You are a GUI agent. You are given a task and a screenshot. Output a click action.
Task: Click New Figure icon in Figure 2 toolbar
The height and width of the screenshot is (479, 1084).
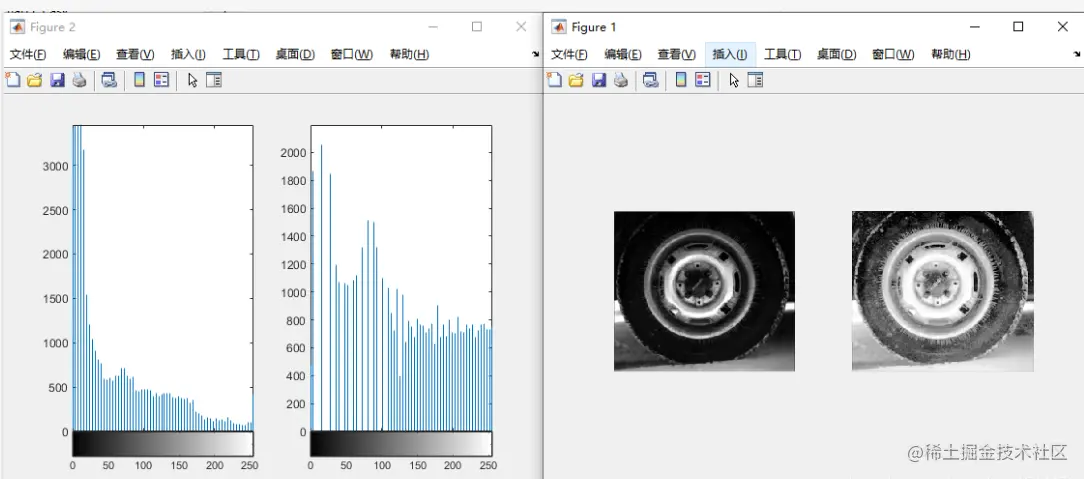pos(12,80)
